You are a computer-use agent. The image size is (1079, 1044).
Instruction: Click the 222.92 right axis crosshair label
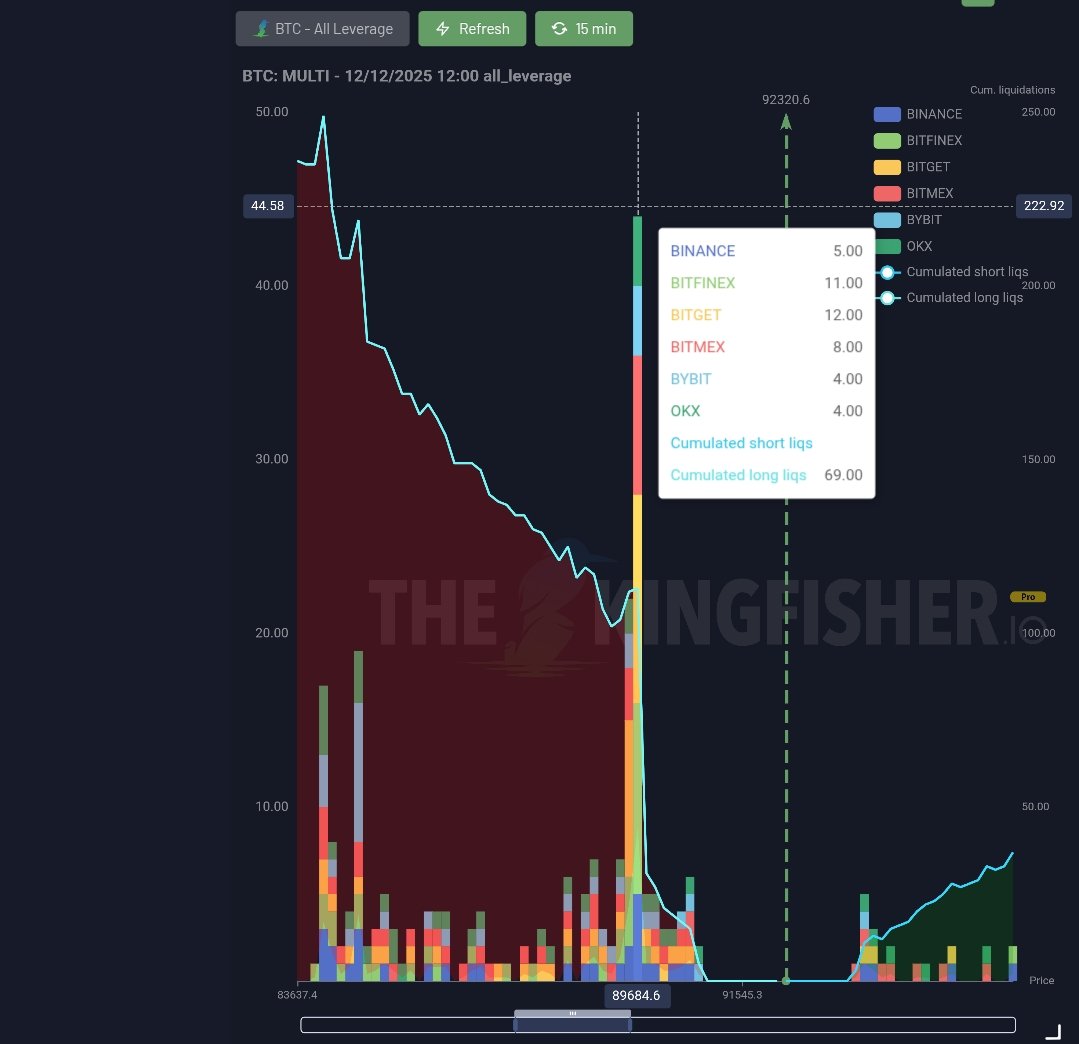pos(1043,206)
